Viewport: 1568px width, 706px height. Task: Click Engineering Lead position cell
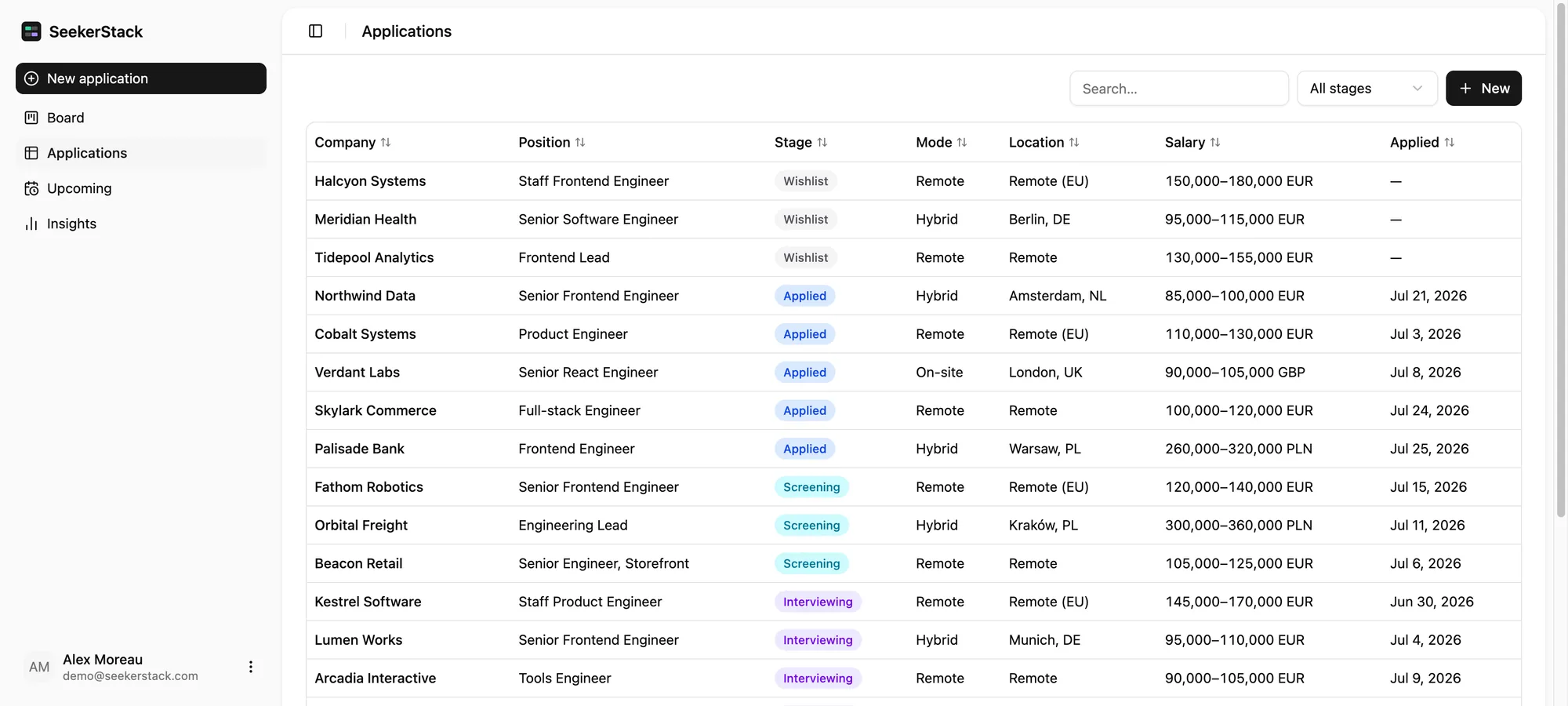click(573, 526)
